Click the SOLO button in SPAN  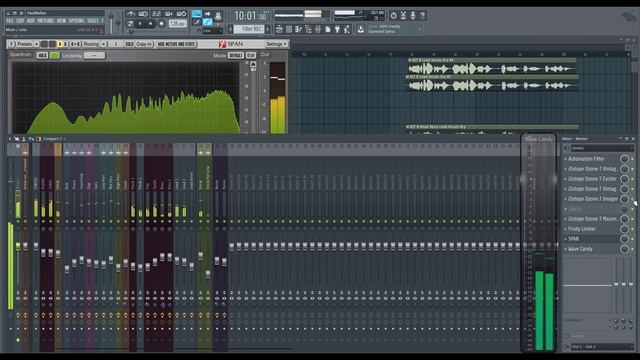(x=129, y=44)
